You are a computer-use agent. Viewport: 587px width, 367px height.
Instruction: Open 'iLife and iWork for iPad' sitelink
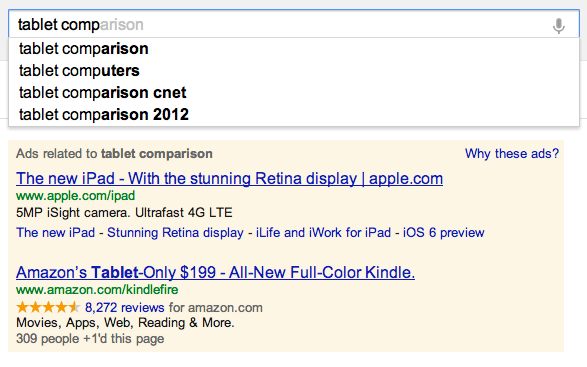(x=323, y=233)
